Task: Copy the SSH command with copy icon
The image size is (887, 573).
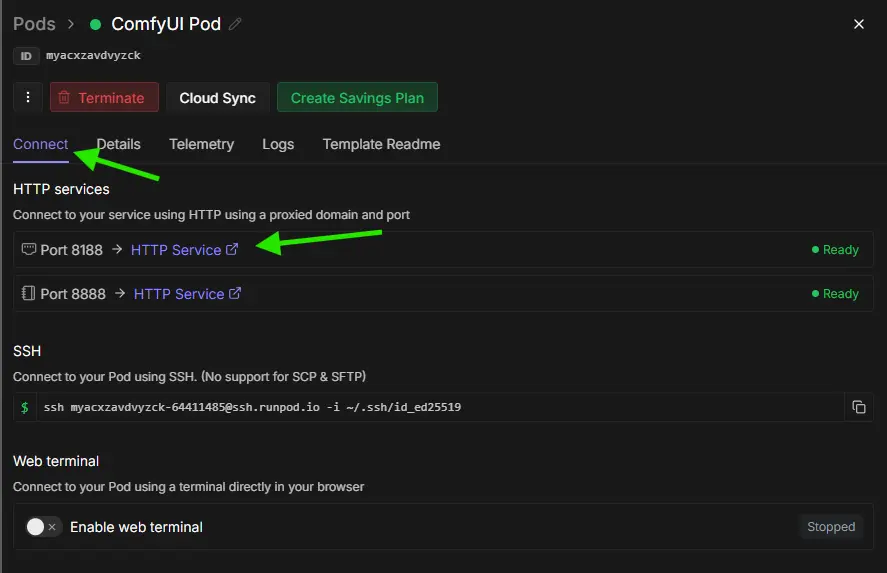Action: click(858, 407)
